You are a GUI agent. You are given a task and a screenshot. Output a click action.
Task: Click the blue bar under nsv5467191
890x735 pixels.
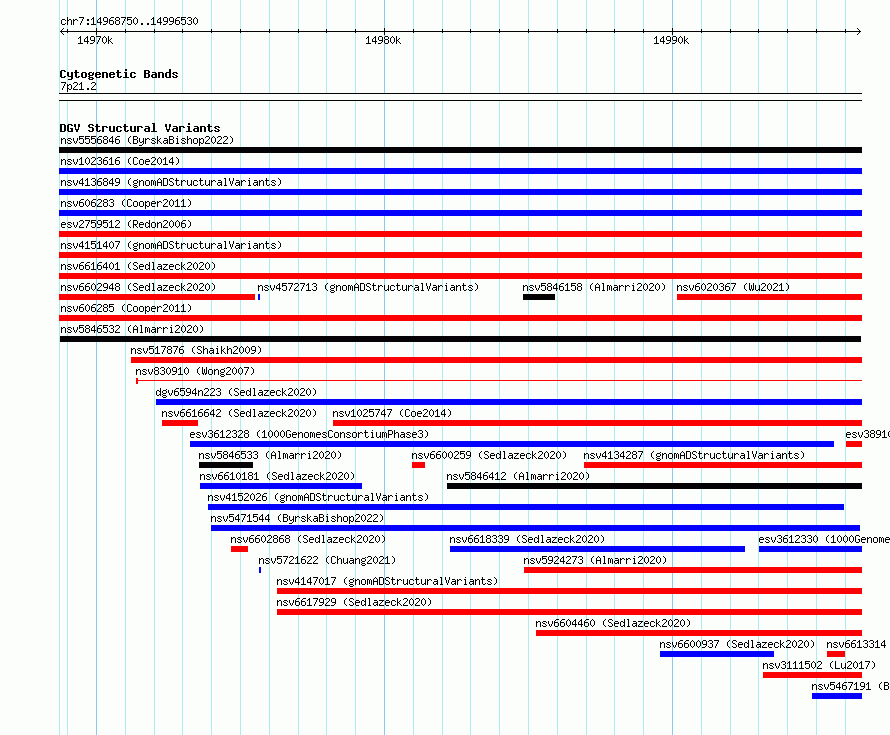pos(837,696)
